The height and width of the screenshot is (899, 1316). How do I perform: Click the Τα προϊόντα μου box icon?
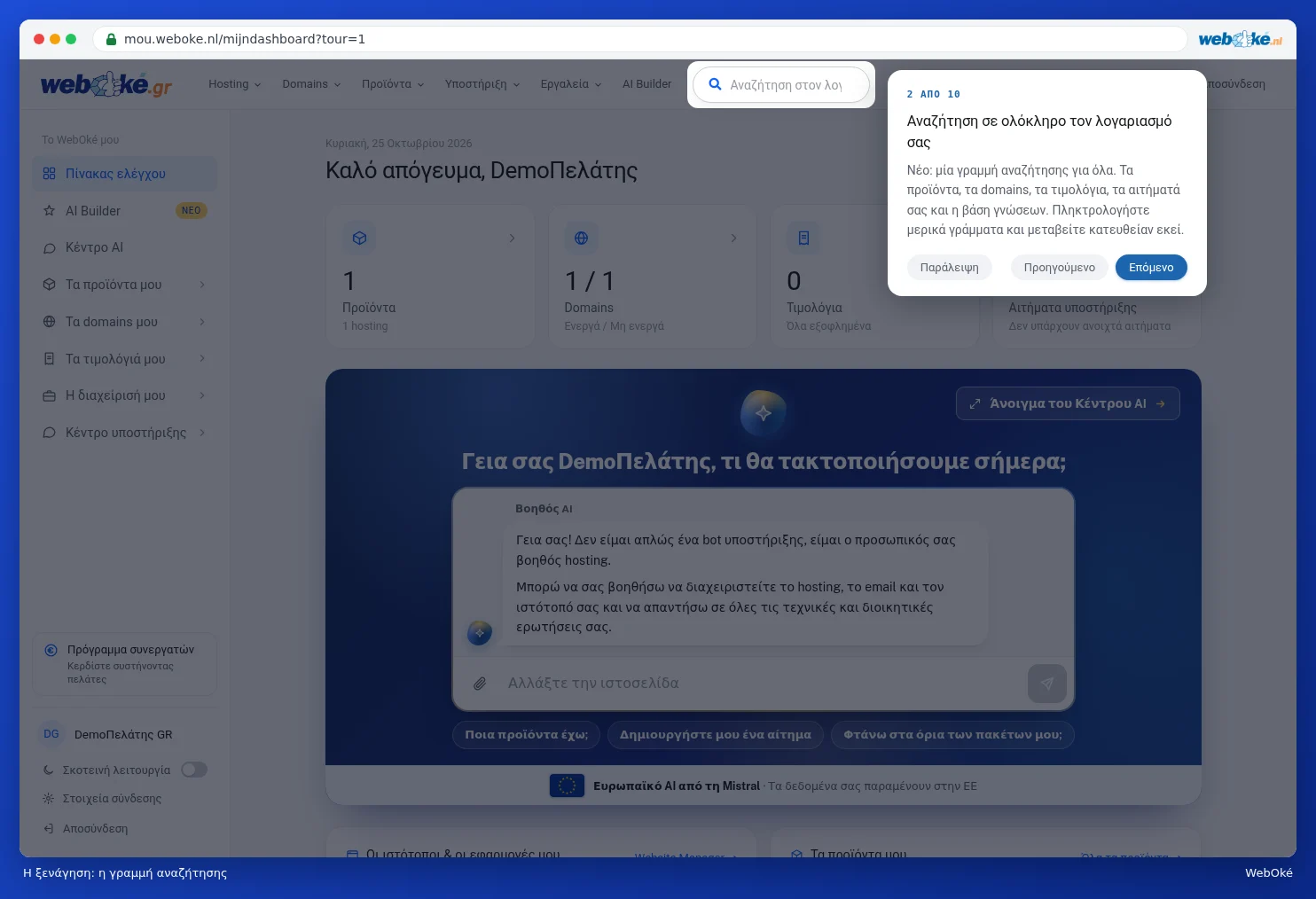[x=50, y=285]
